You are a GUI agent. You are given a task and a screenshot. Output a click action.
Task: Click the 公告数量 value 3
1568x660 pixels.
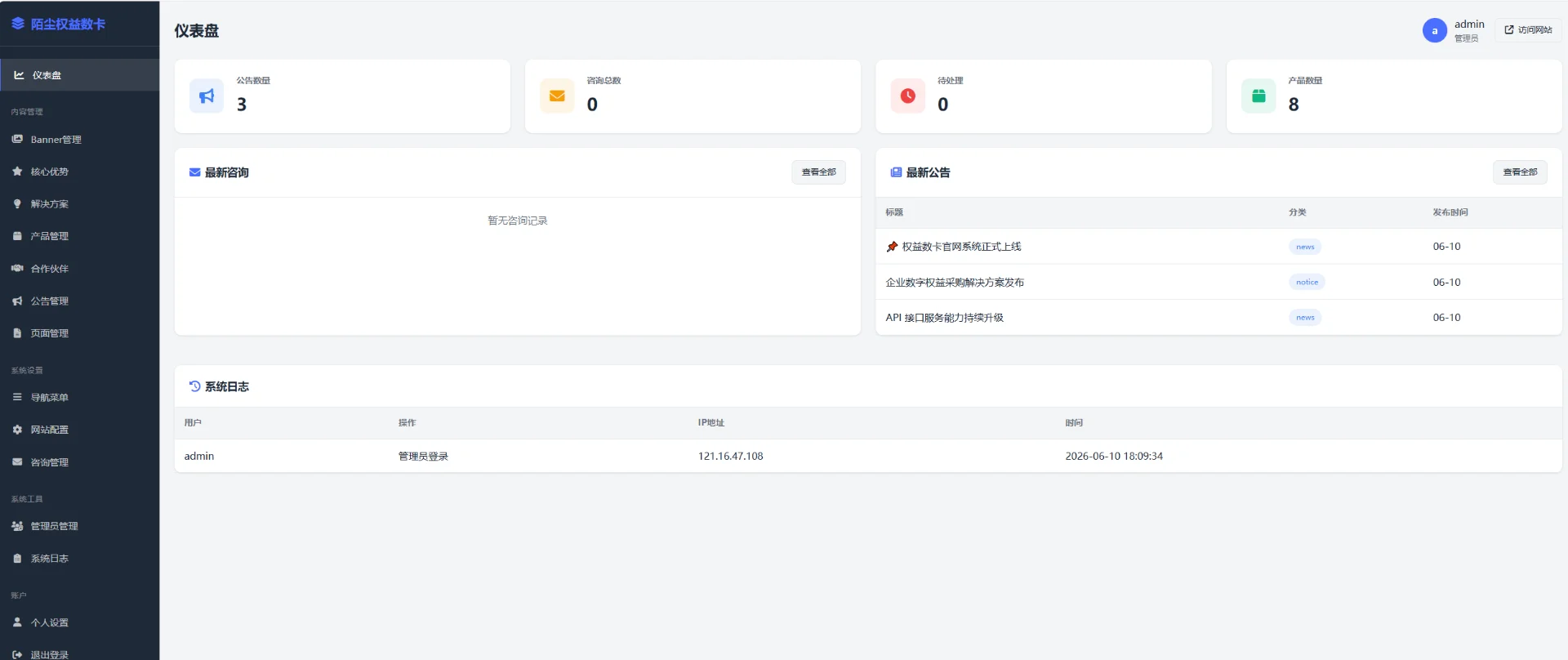click(242, 105)
